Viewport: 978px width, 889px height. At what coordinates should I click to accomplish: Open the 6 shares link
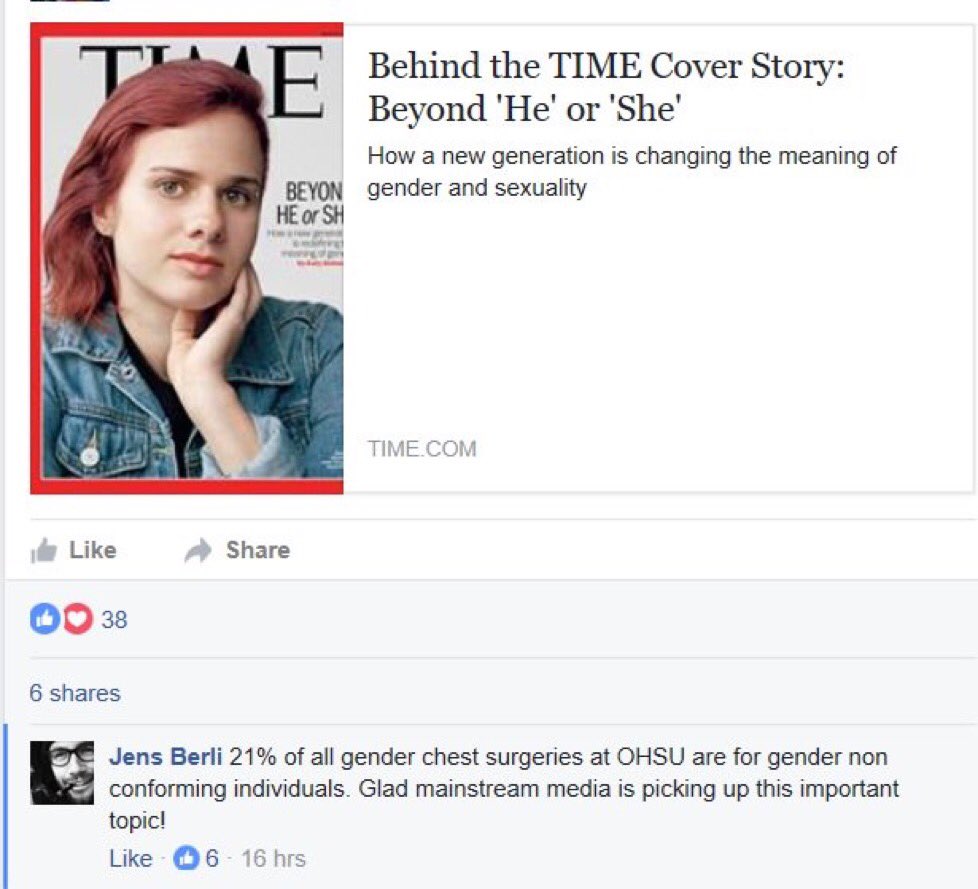(x=75, y=693)
